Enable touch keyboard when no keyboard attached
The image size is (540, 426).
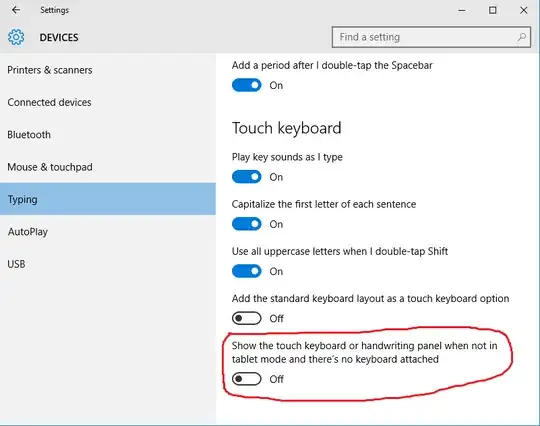tap(247, 379)
